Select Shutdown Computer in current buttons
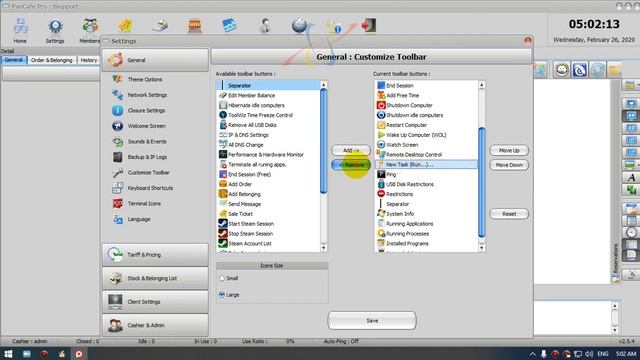The image size is (640, 360). [x=427, y=105]
